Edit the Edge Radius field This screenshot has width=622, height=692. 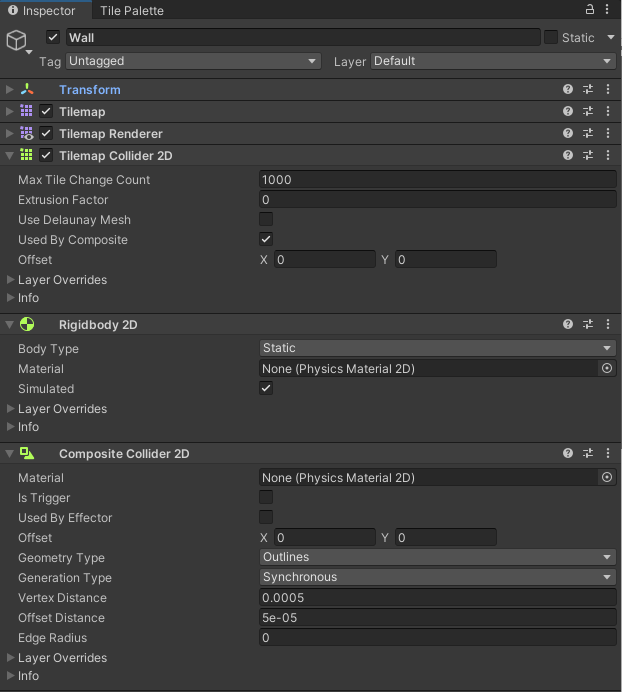[x=437, y=638]
